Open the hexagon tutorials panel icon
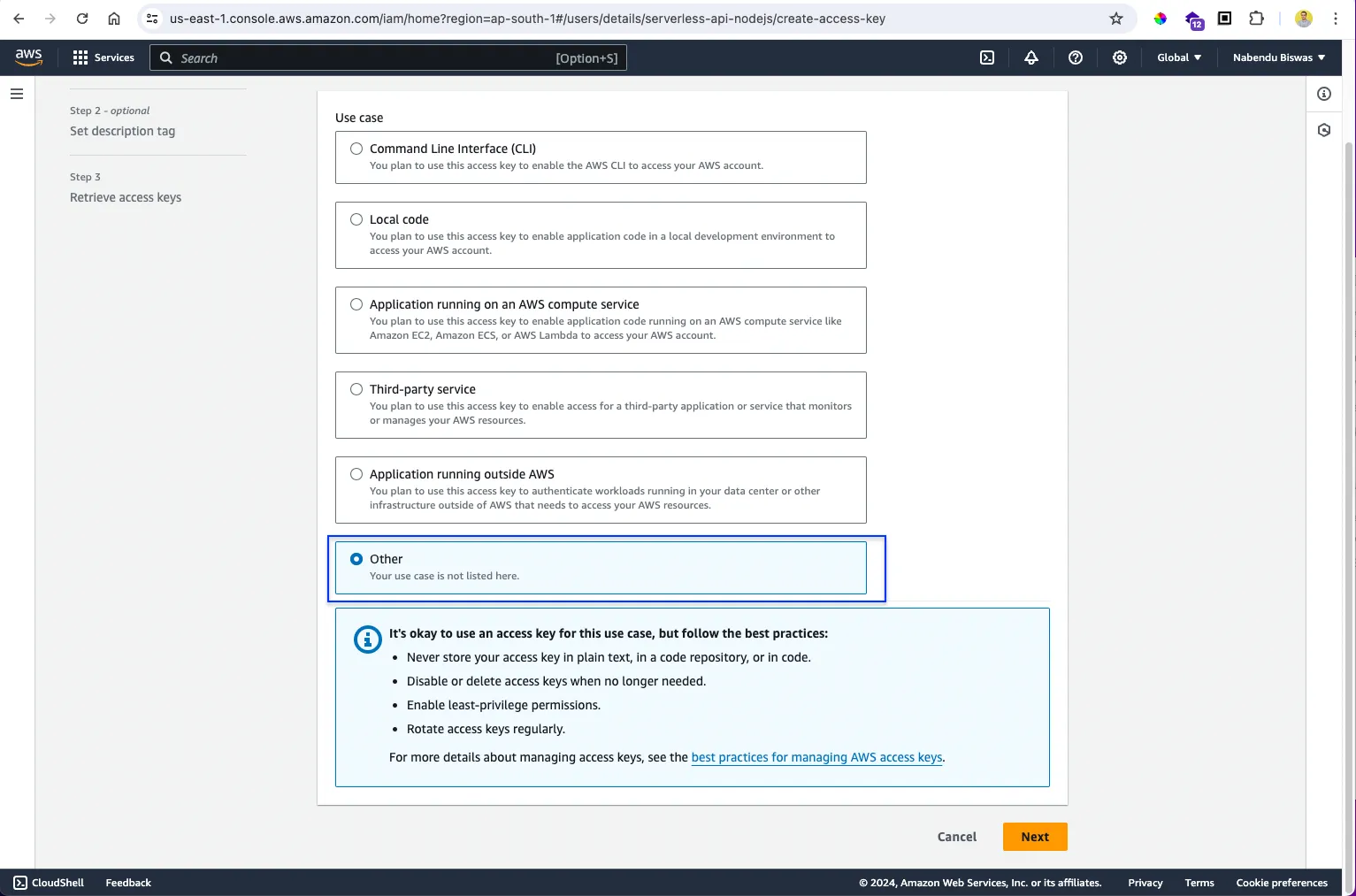1356x896 pixels. [x=1324, y=130]
